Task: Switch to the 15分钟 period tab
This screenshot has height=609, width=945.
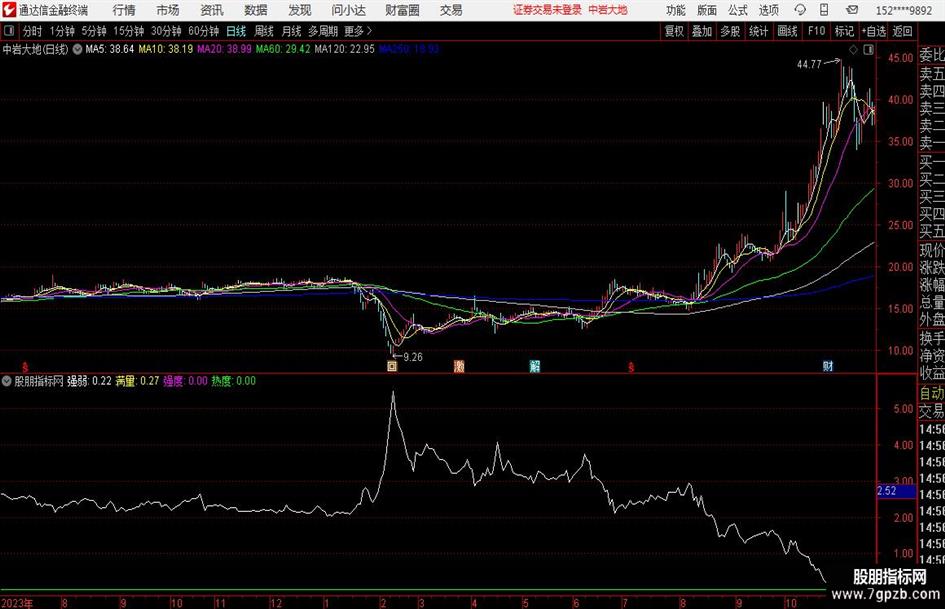Action: [x=128, y=31]
